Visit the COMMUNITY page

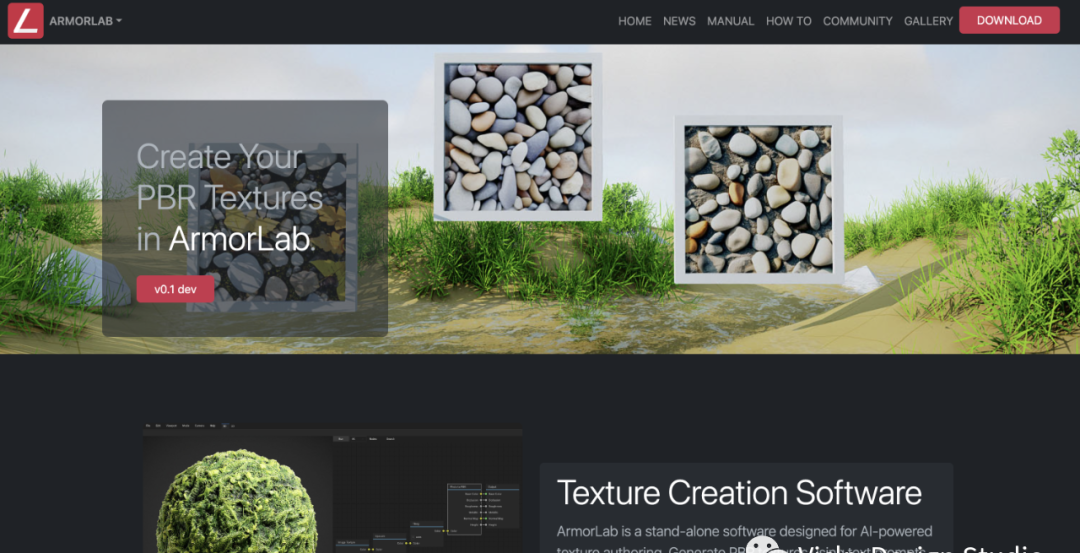(x=858, y=21)
